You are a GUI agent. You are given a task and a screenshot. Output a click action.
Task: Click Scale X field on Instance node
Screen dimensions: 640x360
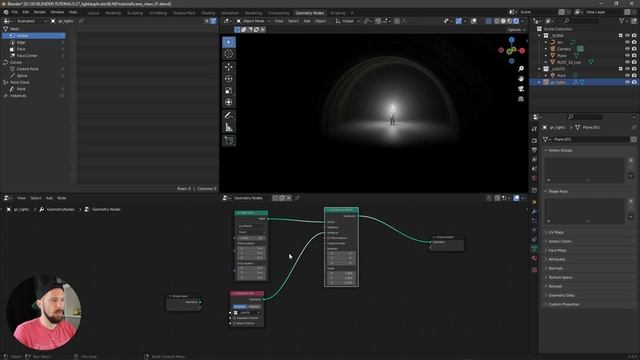[x=341, y=273]
